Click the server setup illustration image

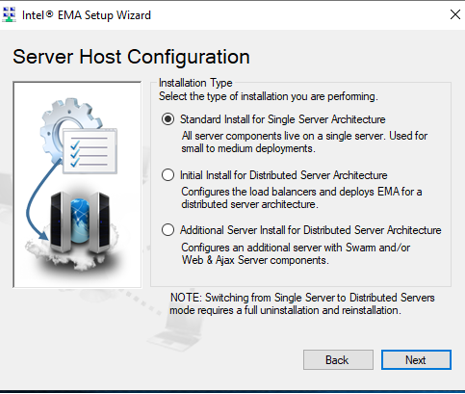click(77, 185)
